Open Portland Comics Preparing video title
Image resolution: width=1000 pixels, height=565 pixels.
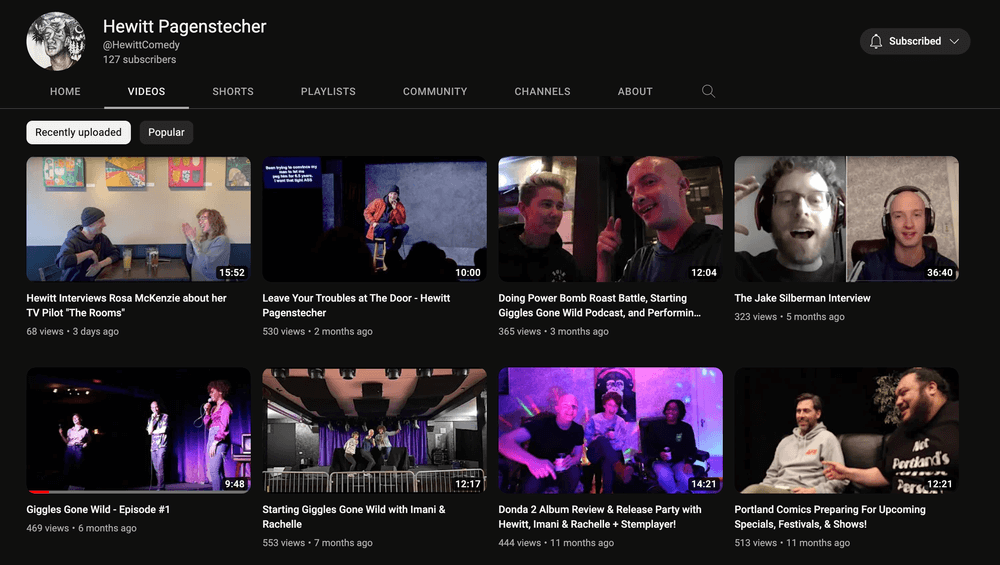click(829, 510)
